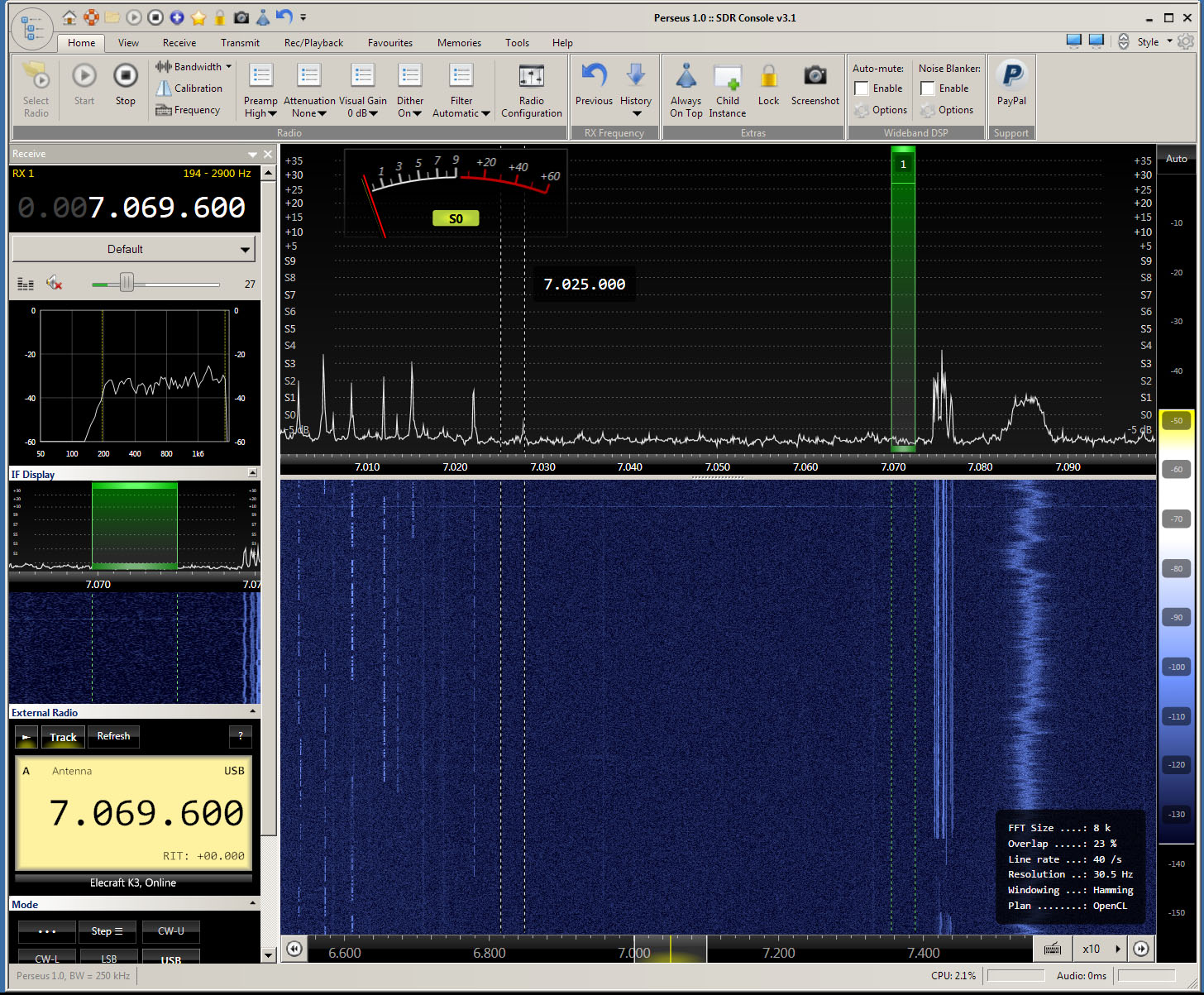The height and width of the screenshot is (995, 1204).
Task: Open a Child Instance
Action: pyautogui.click(x=727, y=77)
